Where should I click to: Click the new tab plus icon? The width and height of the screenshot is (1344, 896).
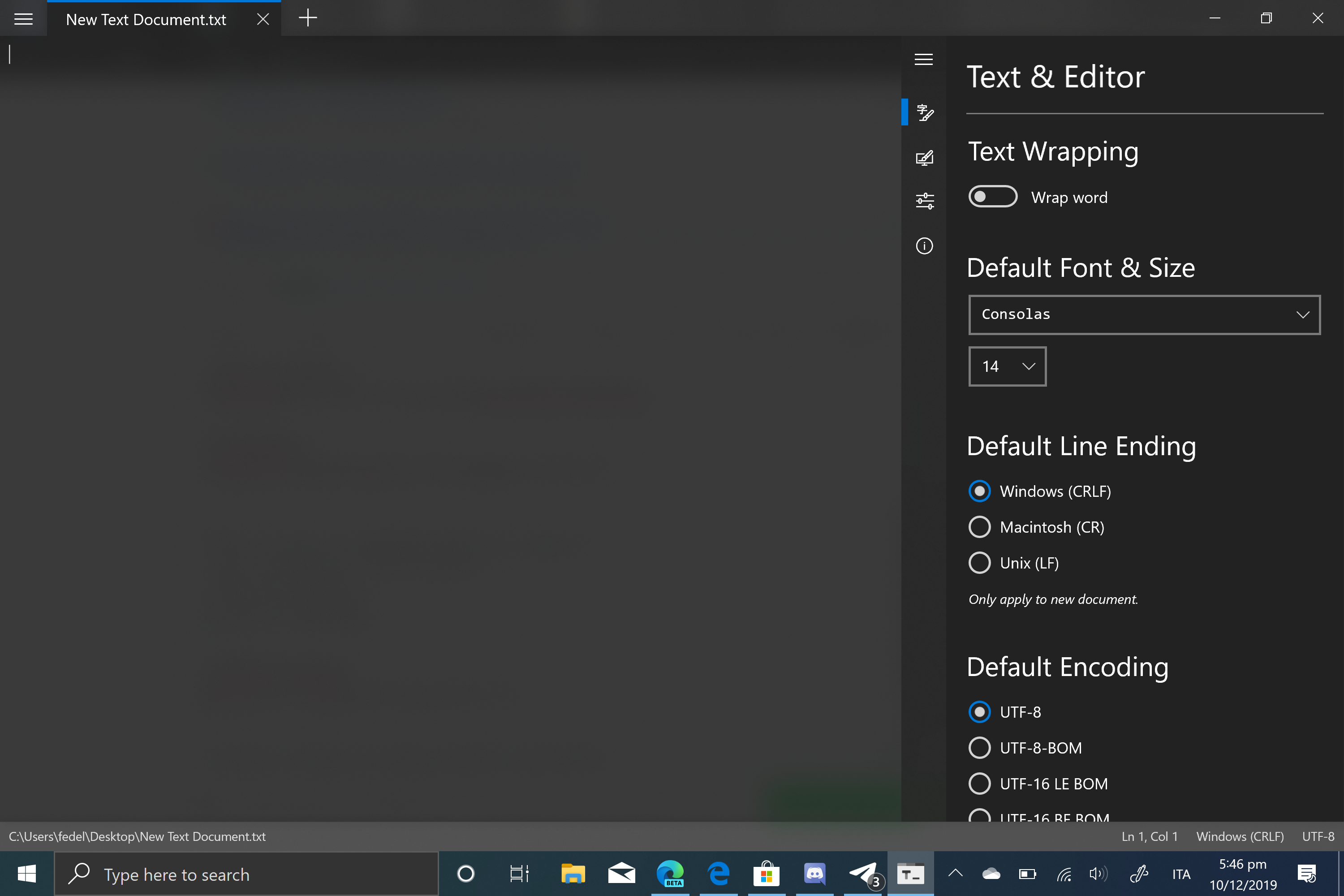click(307, 18)
